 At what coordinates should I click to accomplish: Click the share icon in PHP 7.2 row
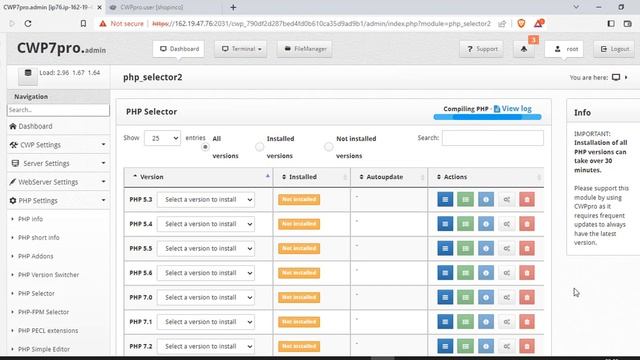pyautogui.click(x=507, y=347)
